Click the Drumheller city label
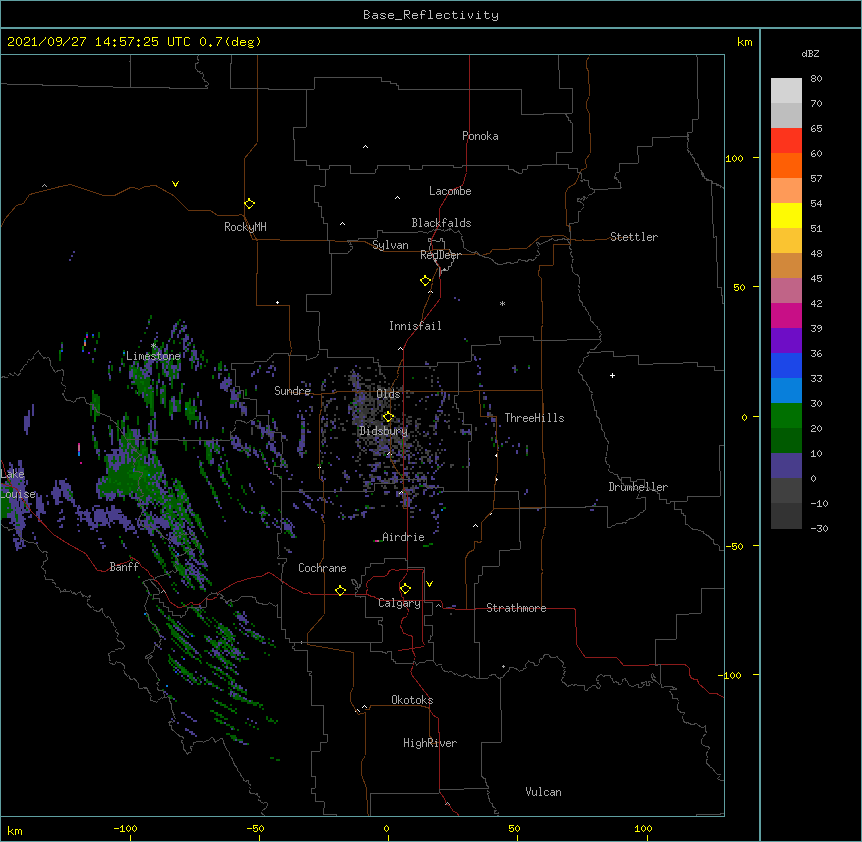862x842 pixels. 638,487
